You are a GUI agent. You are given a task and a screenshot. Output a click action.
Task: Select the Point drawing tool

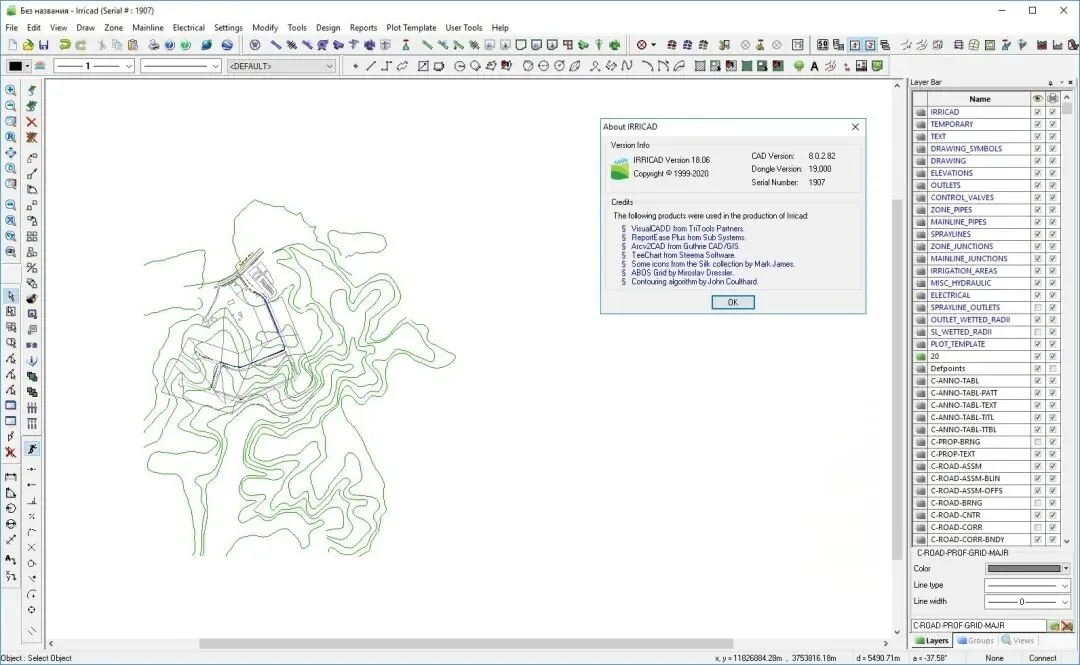click(355, 66)
